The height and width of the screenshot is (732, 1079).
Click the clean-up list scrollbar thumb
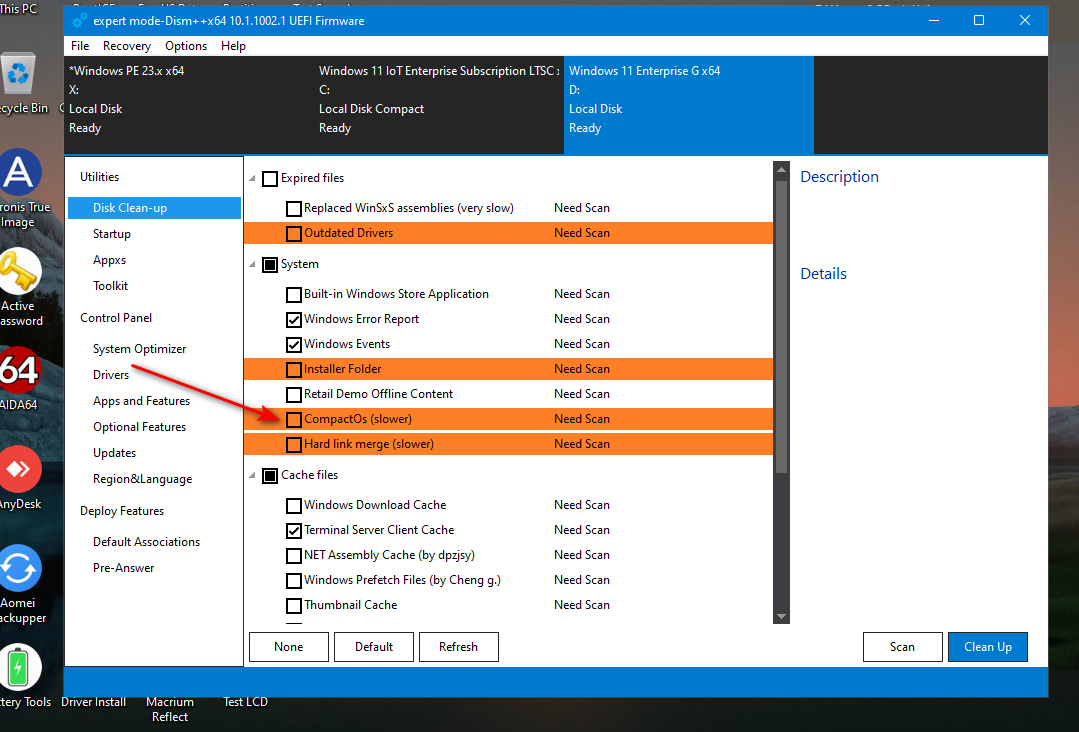pyautogui.click(x=781, y=327)
